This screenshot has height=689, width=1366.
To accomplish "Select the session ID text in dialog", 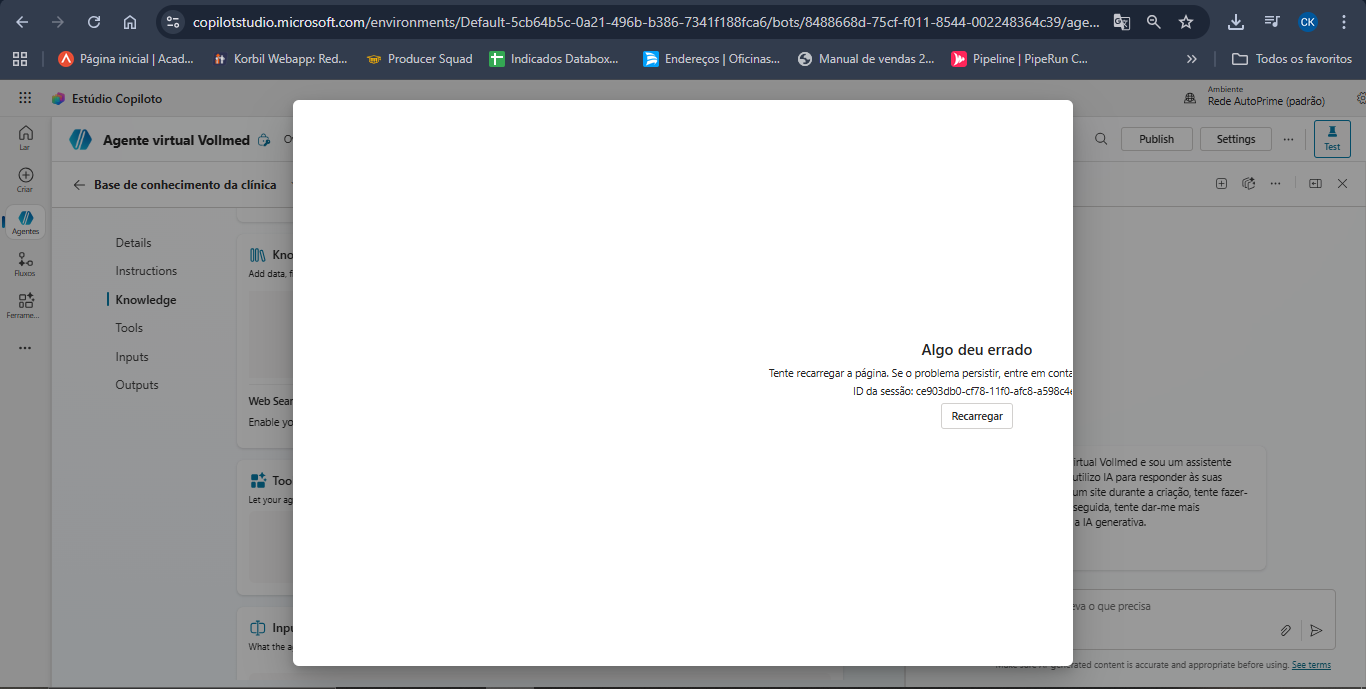I will pyautogui.click(x=963, y=391).
